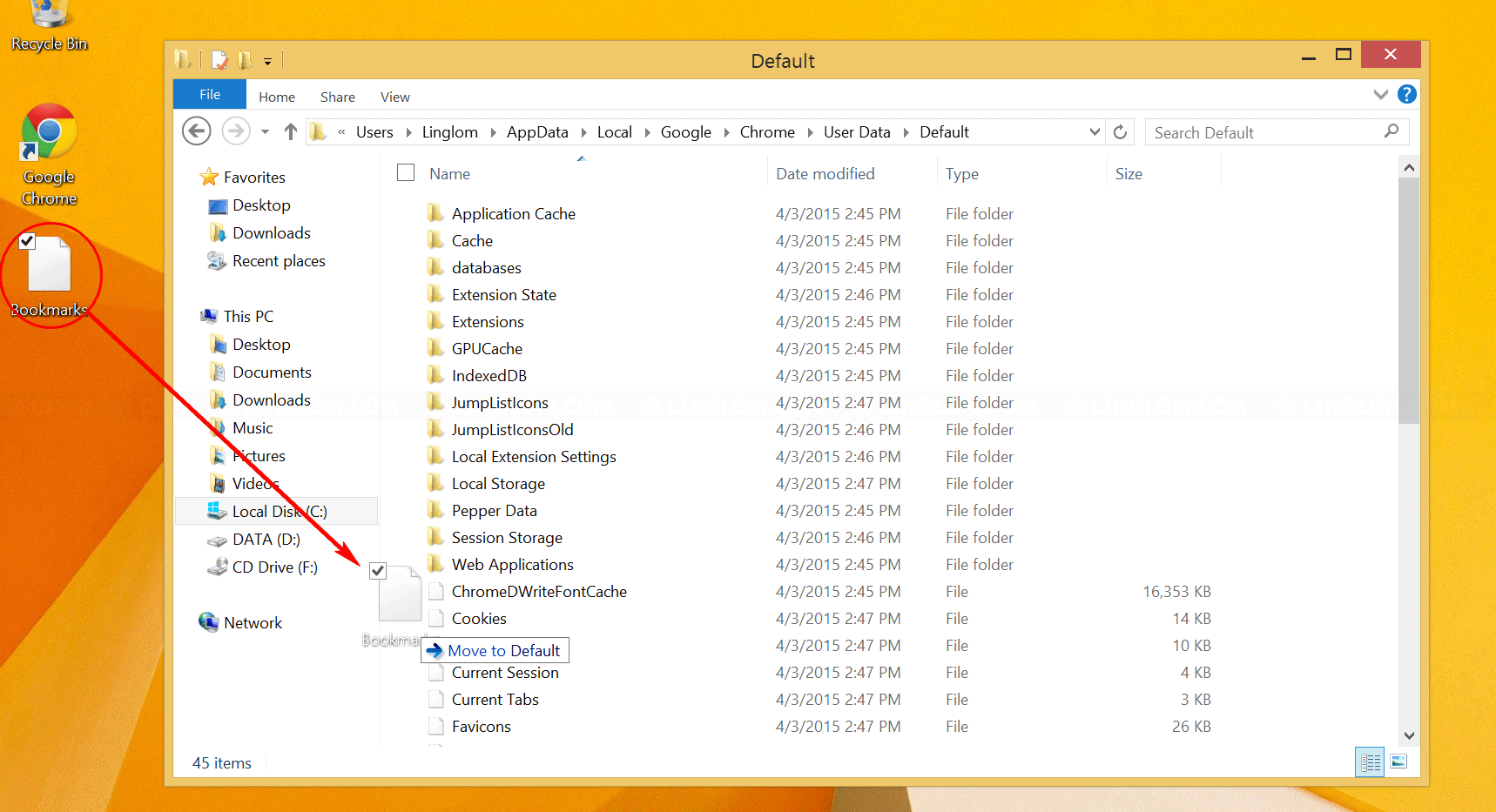Select Local Disk (C:) in navigation pane

(x=277, y=511)
